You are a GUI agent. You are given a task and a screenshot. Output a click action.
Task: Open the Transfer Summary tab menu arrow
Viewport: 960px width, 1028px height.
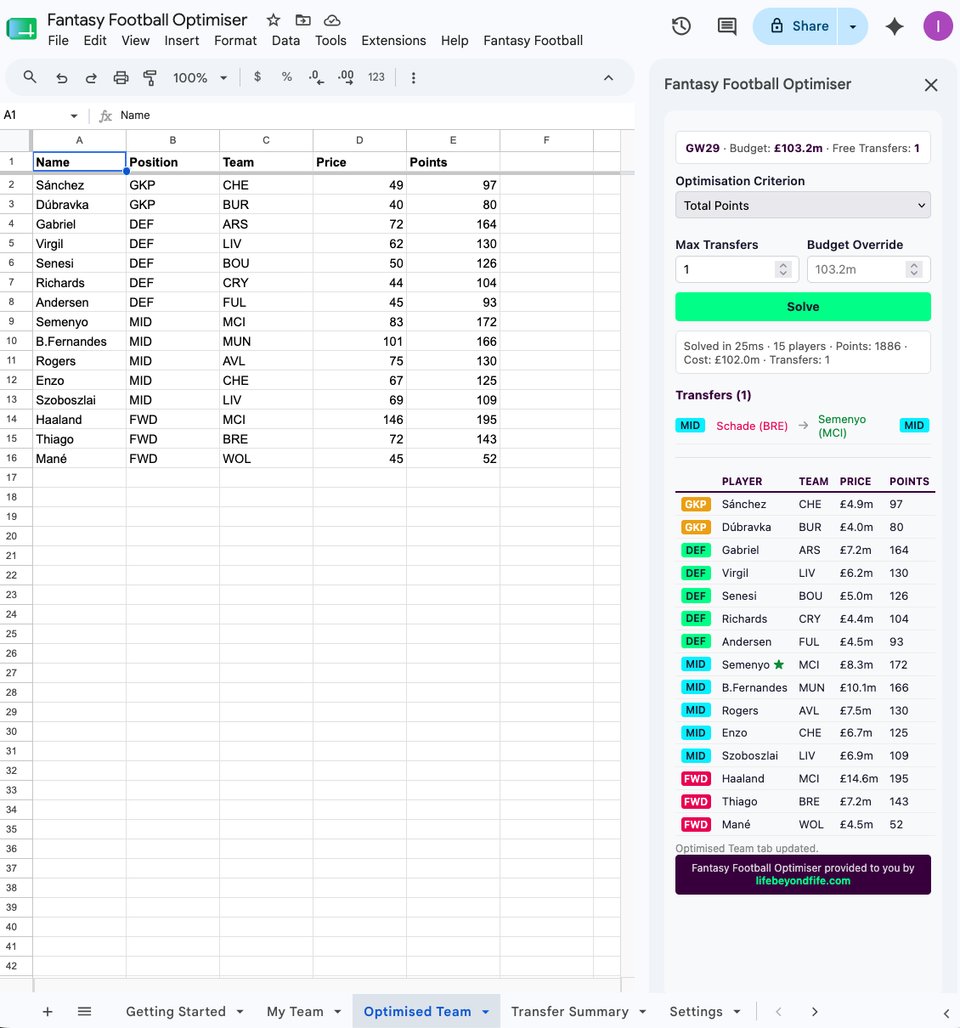tap(643, 1012)
